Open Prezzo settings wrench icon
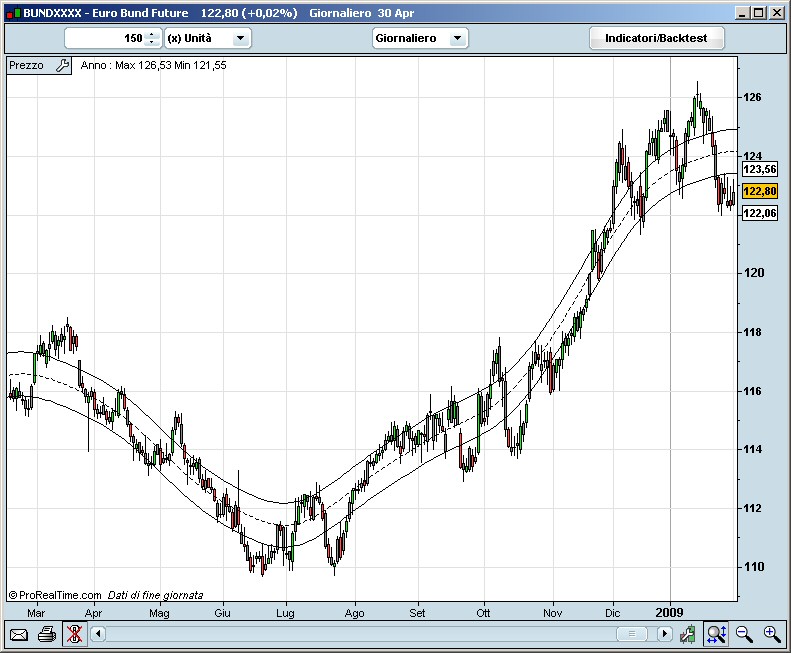791x653 pixels. click(63, 65)
